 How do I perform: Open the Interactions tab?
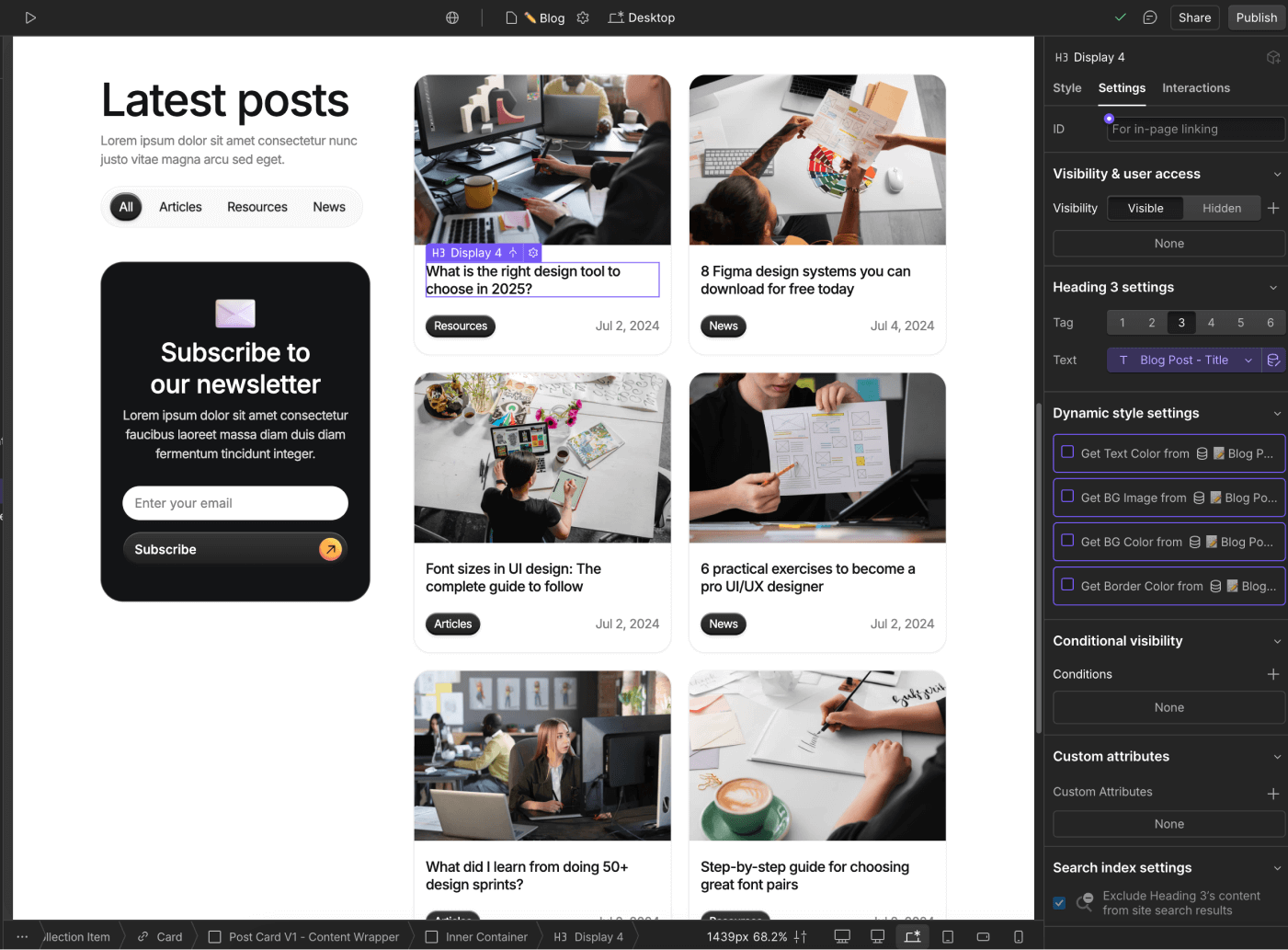(1195, 87)
